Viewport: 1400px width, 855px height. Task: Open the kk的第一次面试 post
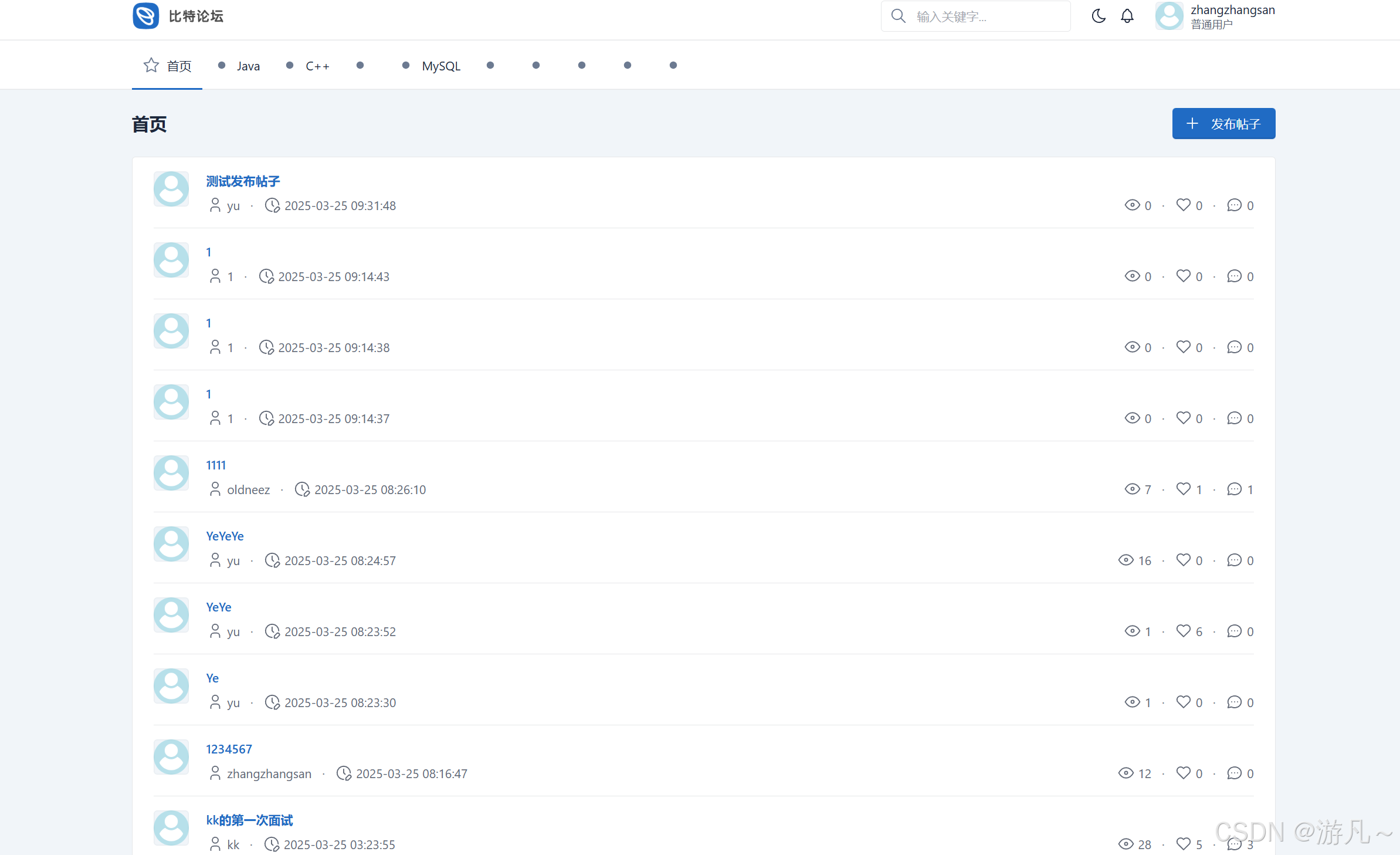coord(249,820)
